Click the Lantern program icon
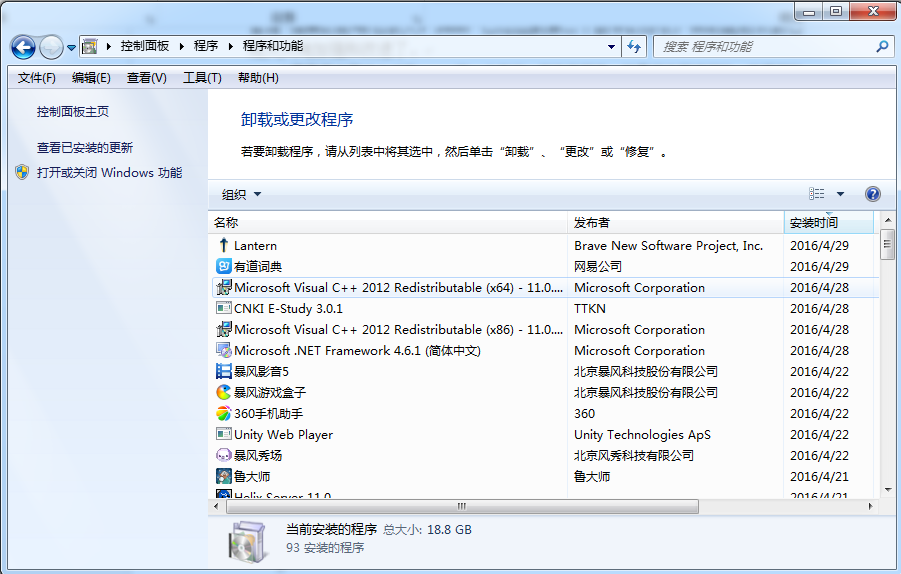This screenshot has width=901, height=574. pos(224,245)
